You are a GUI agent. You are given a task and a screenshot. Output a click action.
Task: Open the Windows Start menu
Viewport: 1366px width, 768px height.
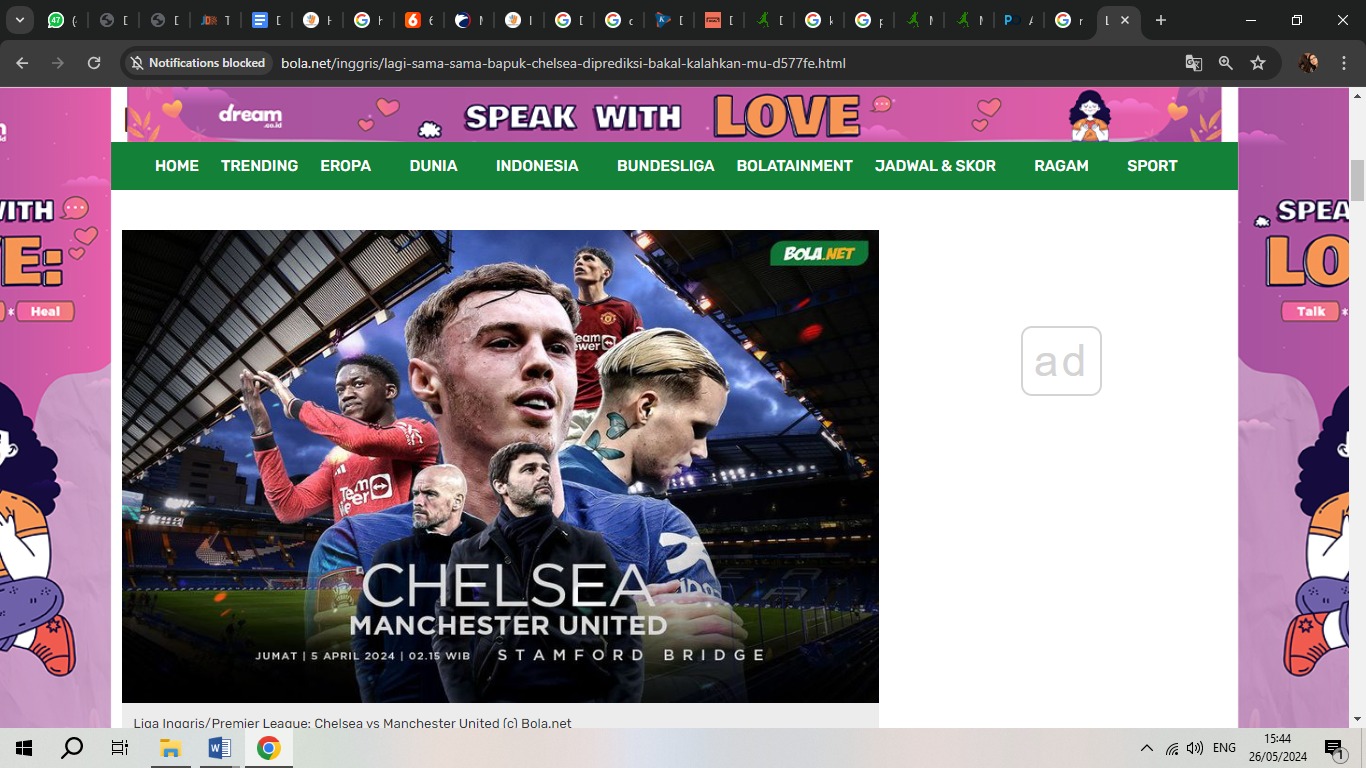pos(24,748)
